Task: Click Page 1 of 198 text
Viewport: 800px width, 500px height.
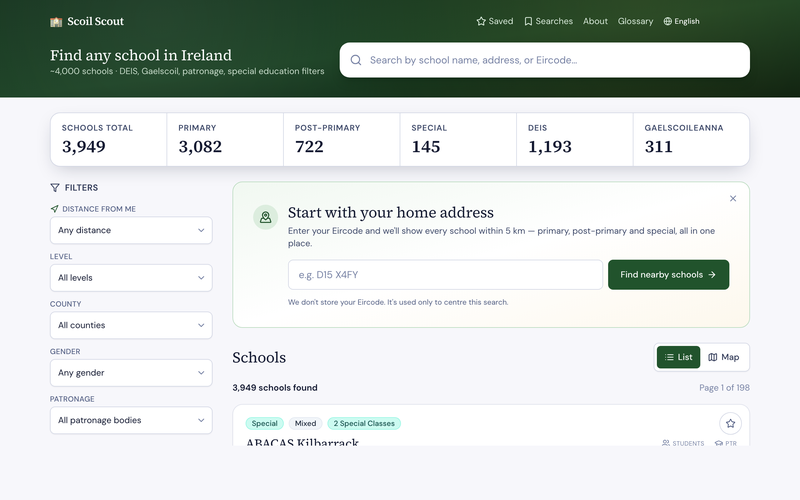Action: [x=724, y=388]
